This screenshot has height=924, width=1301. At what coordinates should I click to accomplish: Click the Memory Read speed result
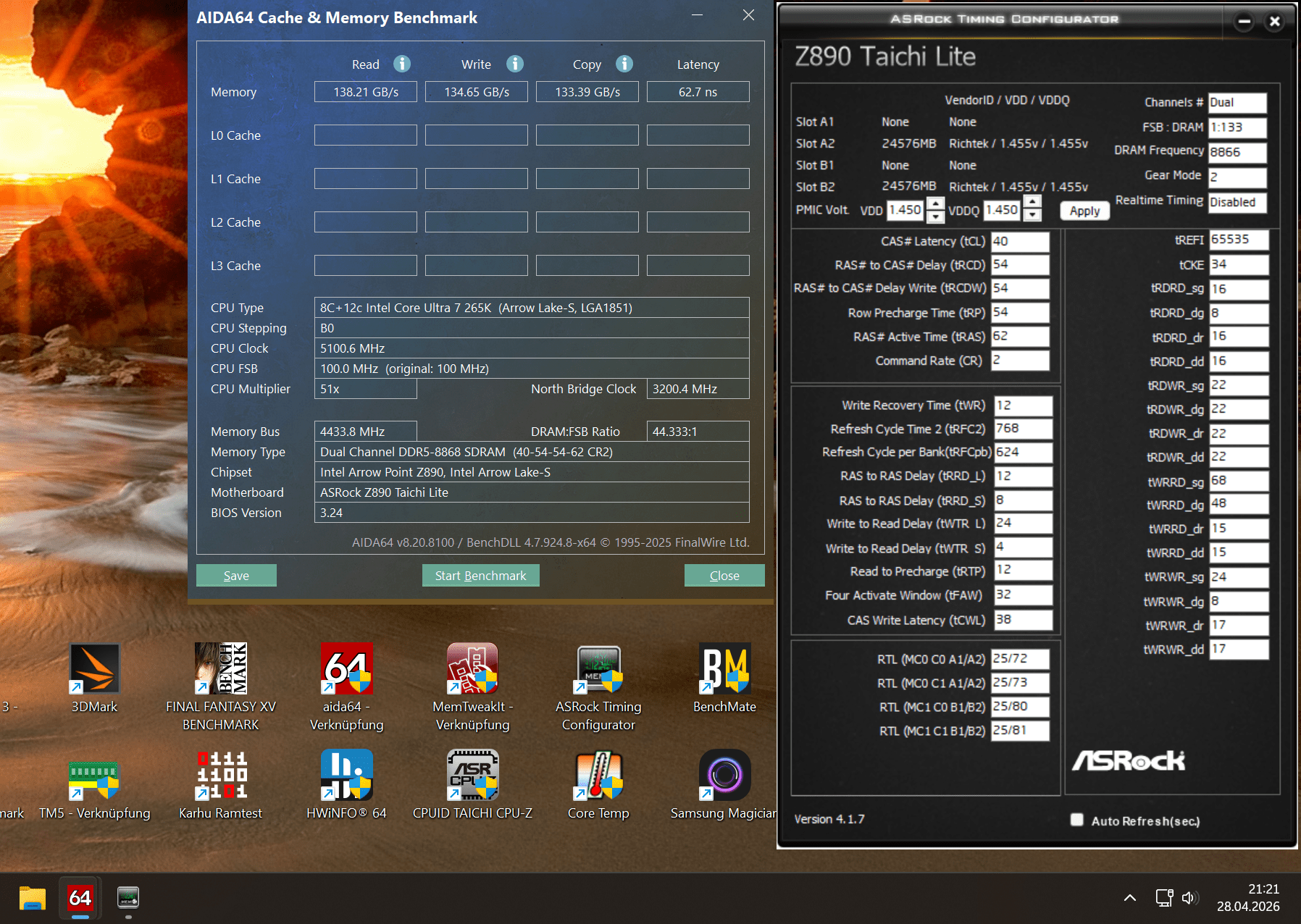[366, 92]
